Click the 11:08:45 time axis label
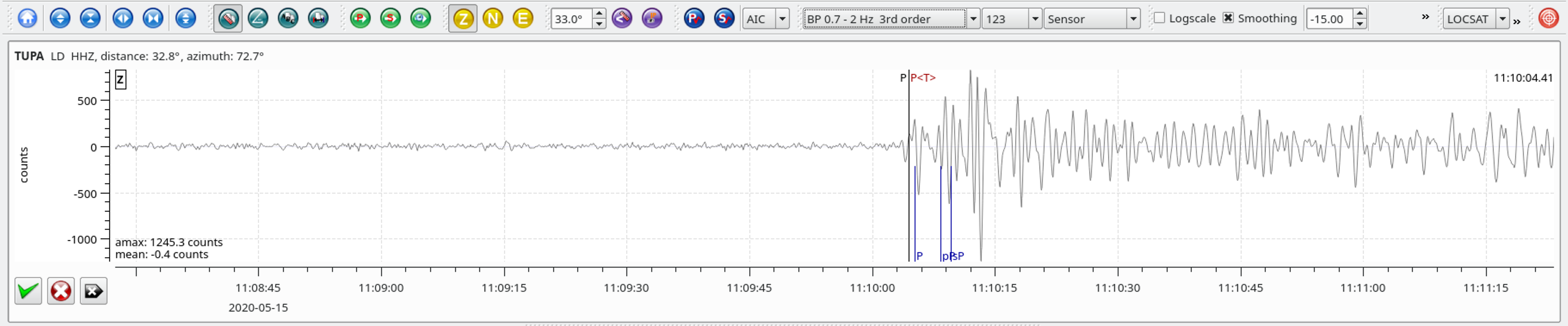The height and width of the screenshot is (326, 1568). [258, 288]
